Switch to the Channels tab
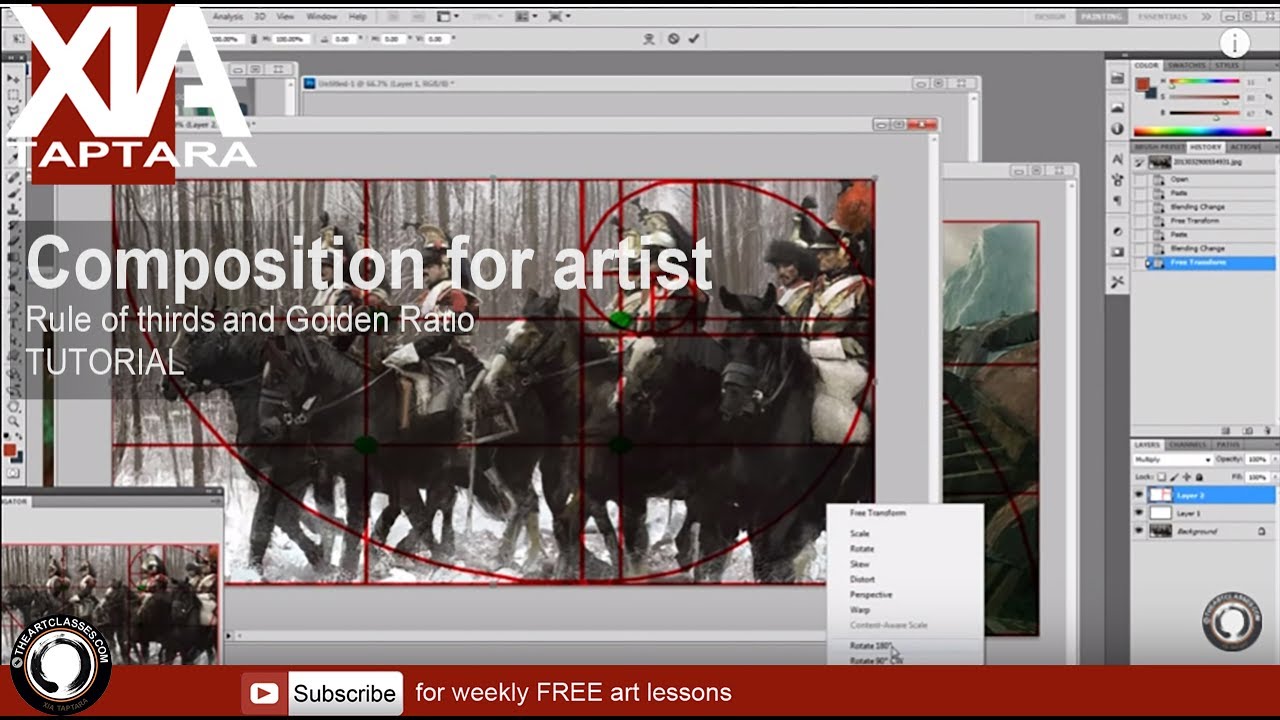 click(1187, 444)
